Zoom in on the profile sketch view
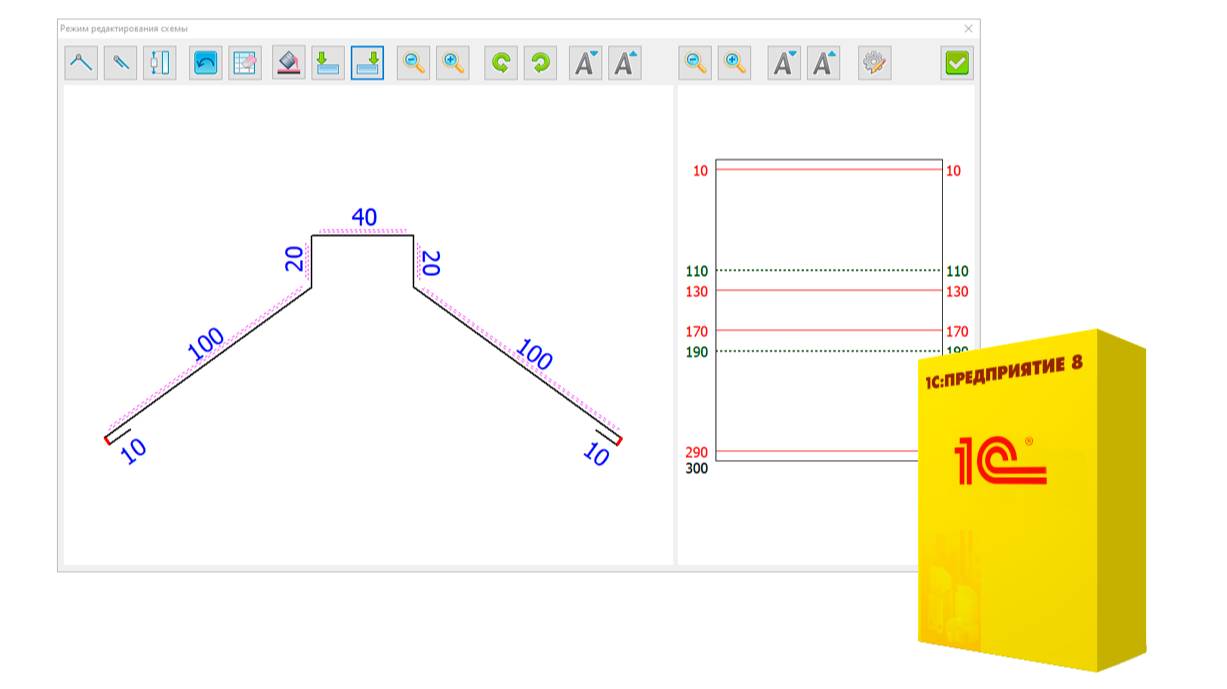 pos(452,63)
